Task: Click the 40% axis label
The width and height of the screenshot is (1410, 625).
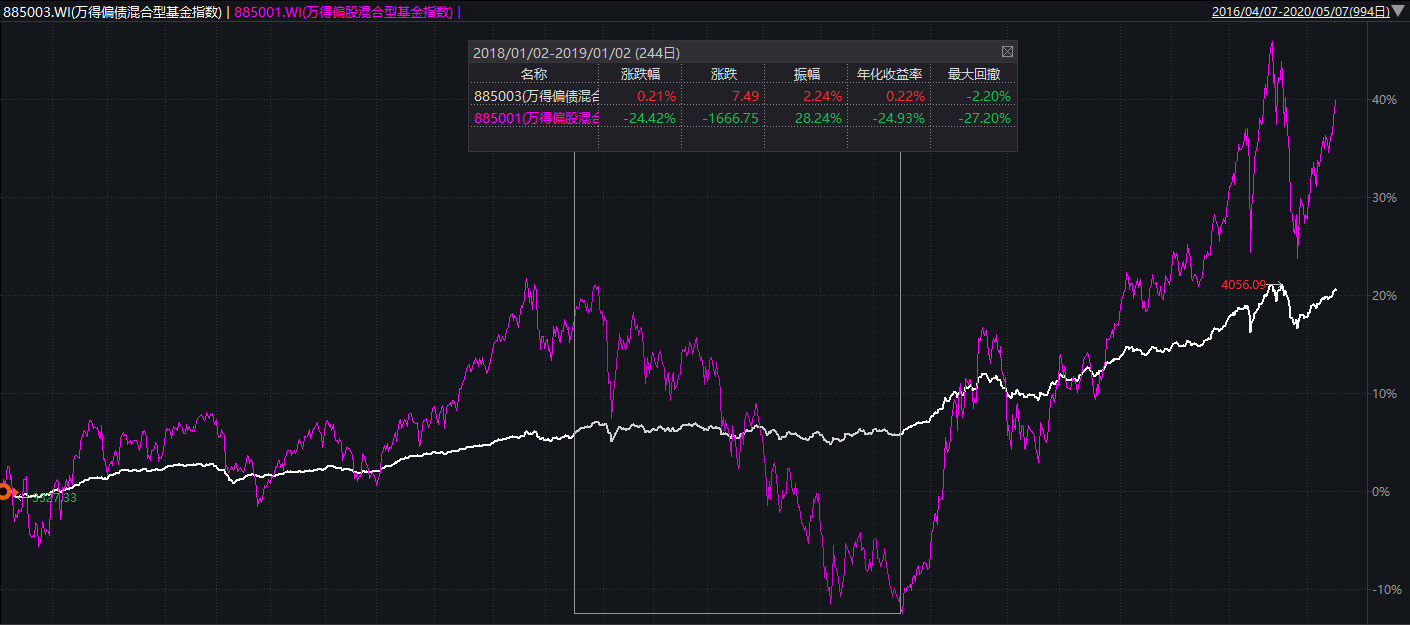Action: pyautogui.click(x=1384, y=100)
